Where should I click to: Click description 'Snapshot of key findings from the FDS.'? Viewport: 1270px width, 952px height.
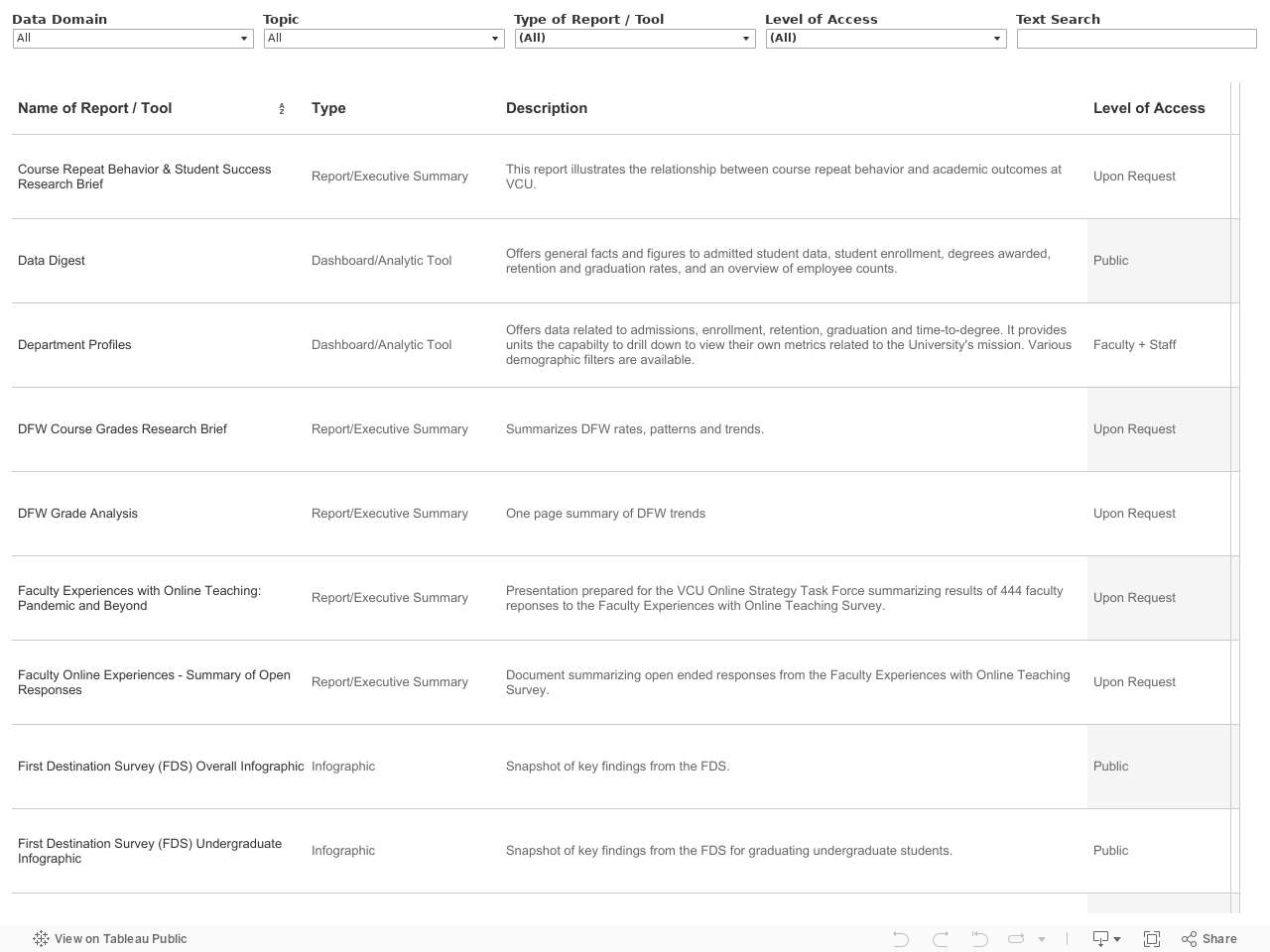(x=617, y=767)
